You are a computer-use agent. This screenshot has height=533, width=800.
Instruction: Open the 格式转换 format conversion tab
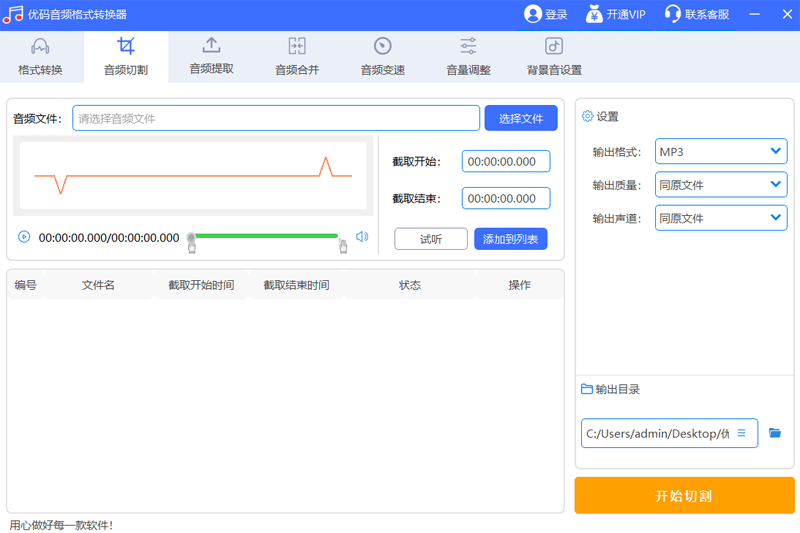click(40, 57)
